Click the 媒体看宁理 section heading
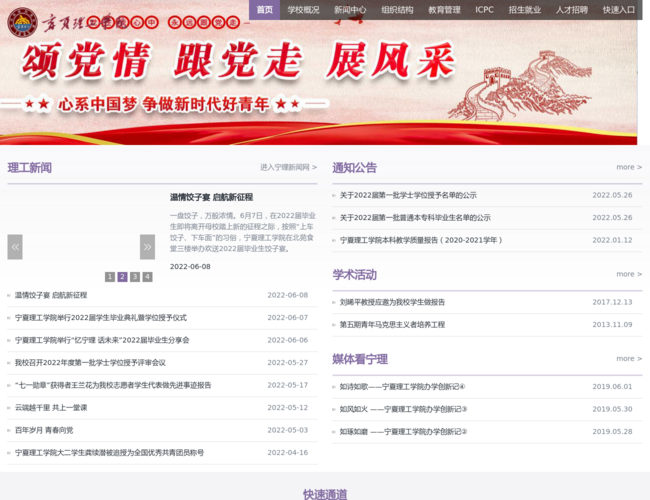The width and height of the screenshot is (650, 500). 360,359
